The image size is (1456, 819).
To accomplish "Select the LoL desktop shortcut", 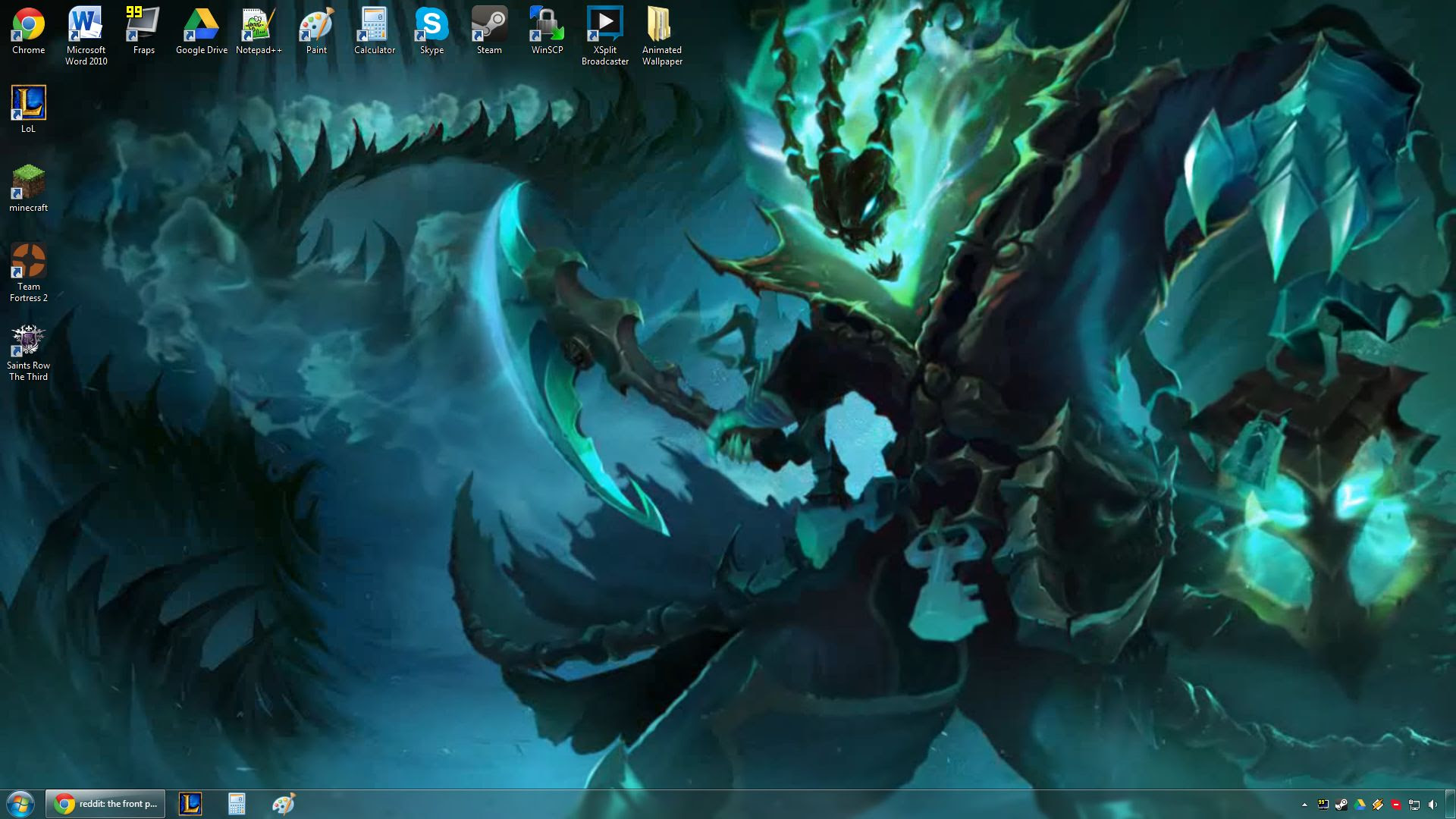I will coord(28,110).
